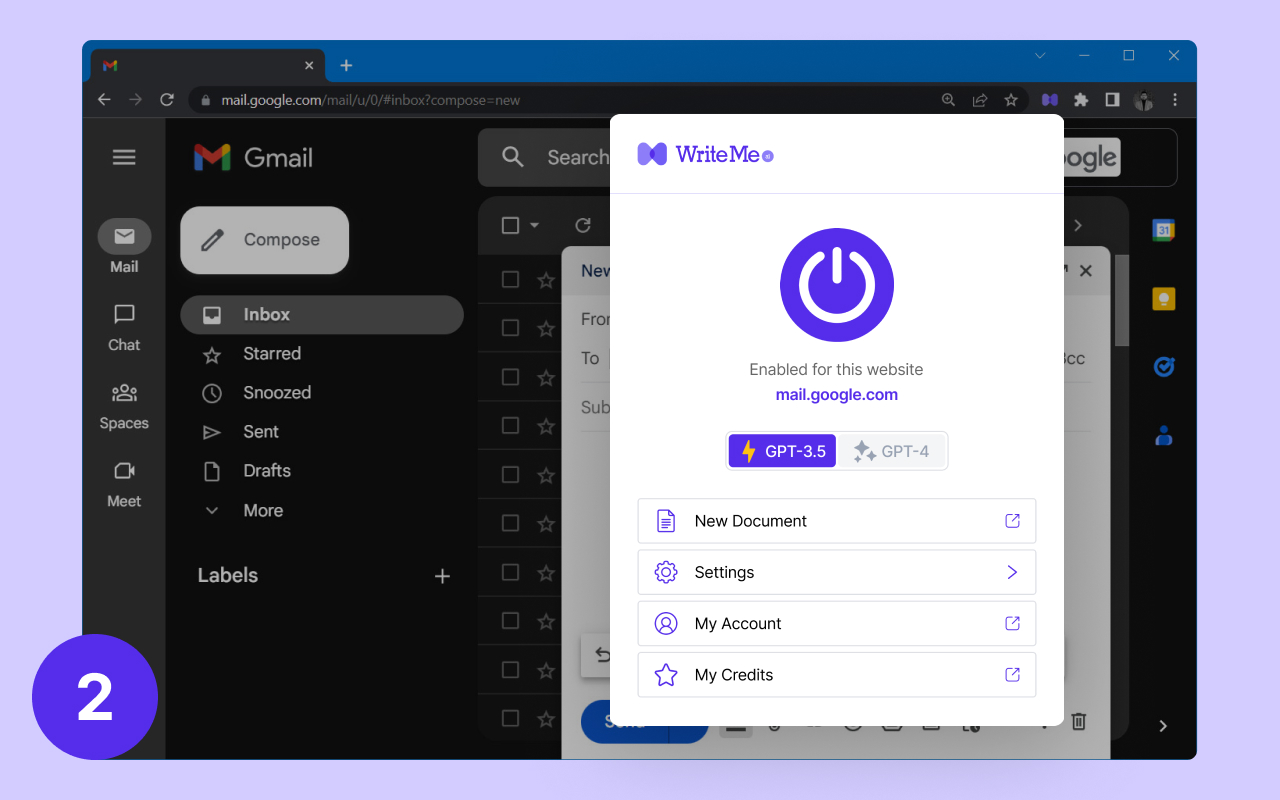Screen dimensions: 1280x800
Task: Open the Mail section in sidebar
Action: [124, 246]
